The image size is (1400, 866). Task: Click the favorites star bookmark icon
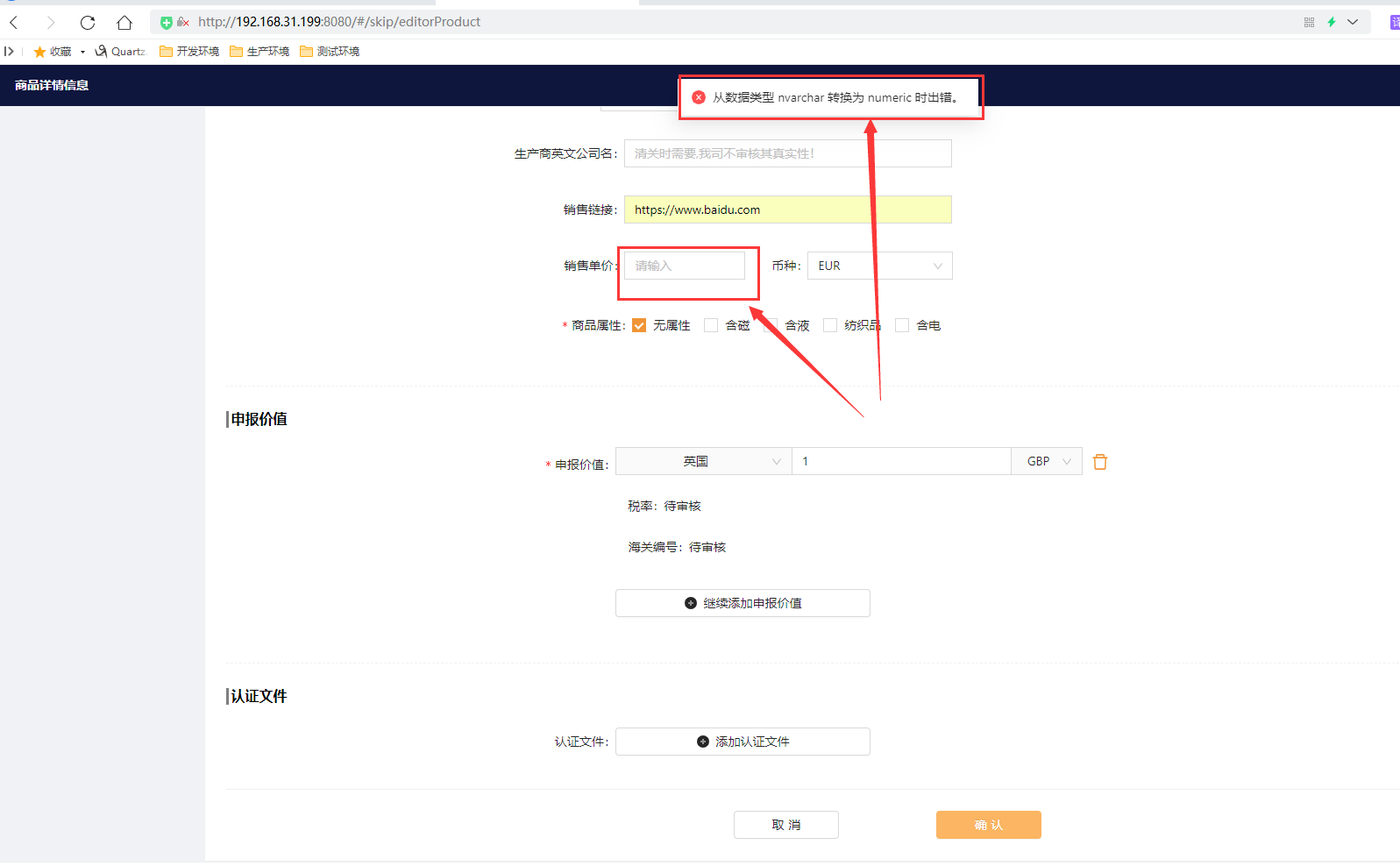pos(39,52)
